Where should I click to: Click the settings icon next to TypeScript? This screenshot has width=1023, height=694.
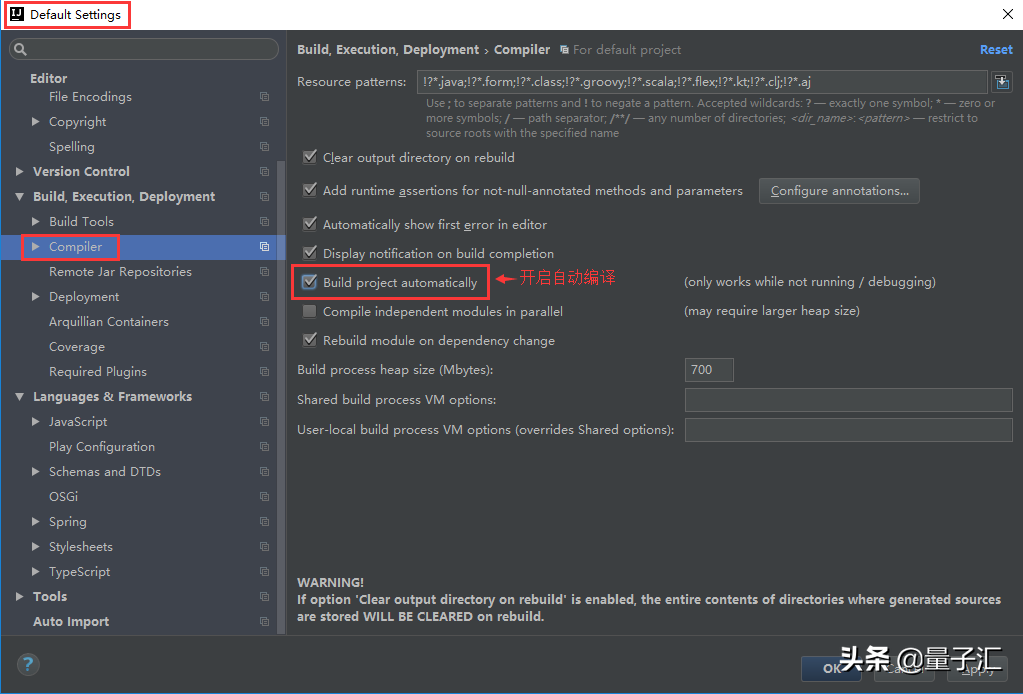point(263,571)
